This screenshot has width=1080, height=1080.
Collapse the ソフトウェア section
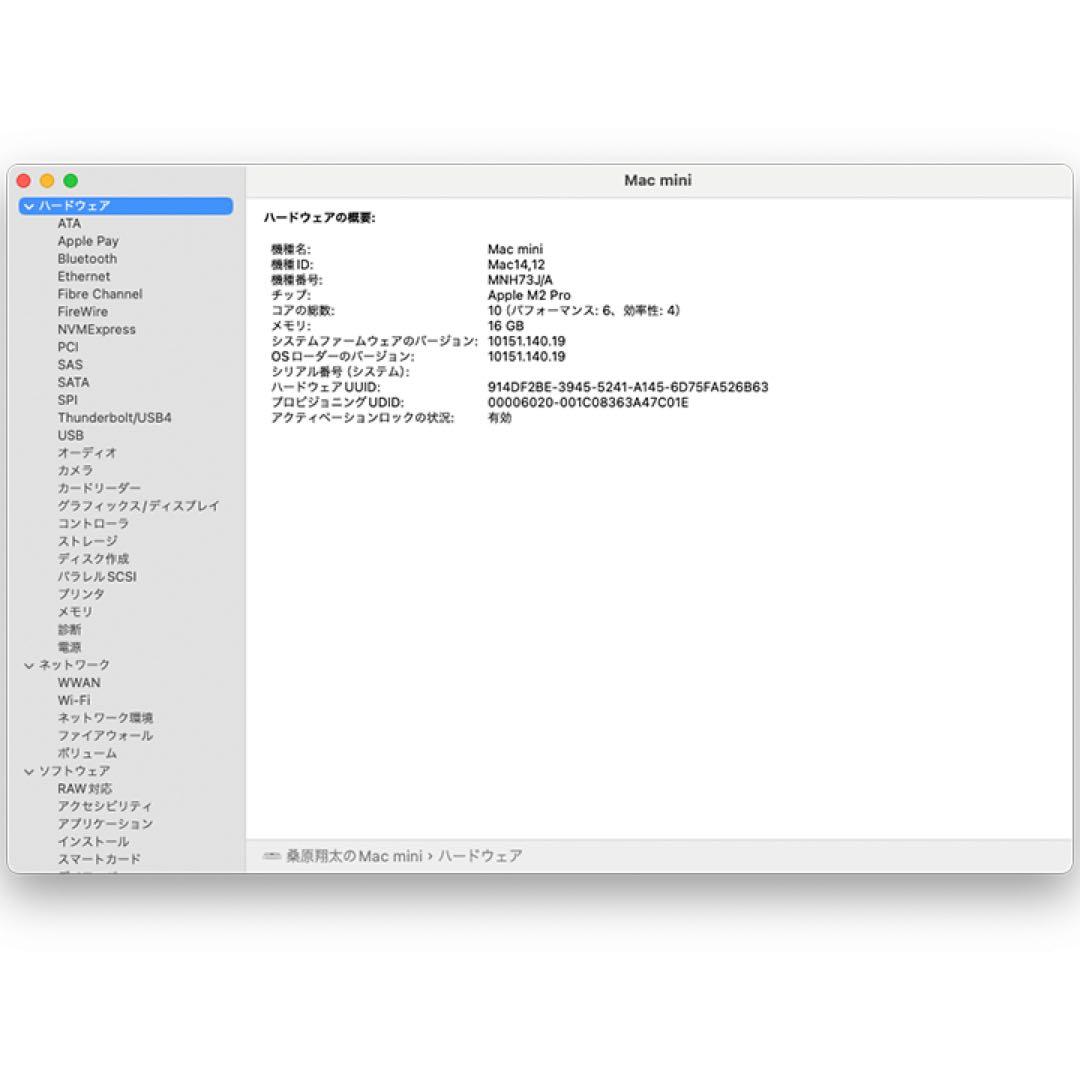click(27, 771)
